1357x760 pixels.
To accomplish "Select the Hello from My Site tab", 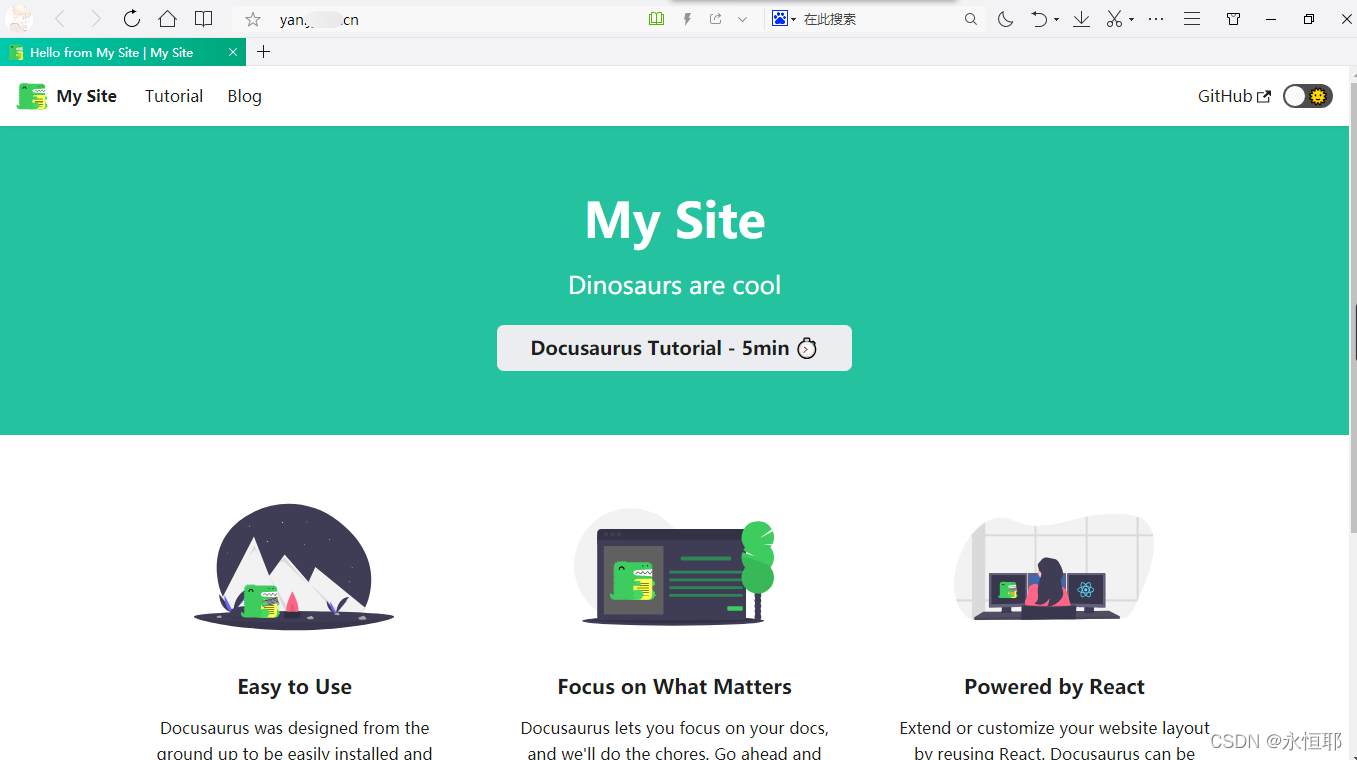I will click(x=122, y=52).
